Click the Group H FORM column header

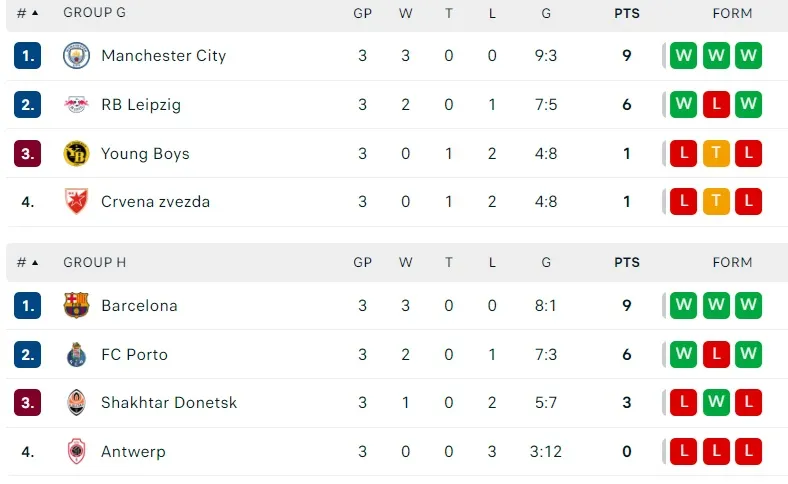coord(732,262)
